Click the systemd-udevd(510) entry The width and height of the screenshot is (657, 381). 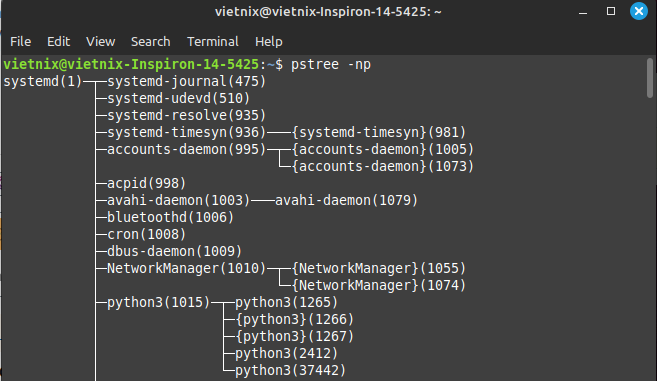point(178,98)
